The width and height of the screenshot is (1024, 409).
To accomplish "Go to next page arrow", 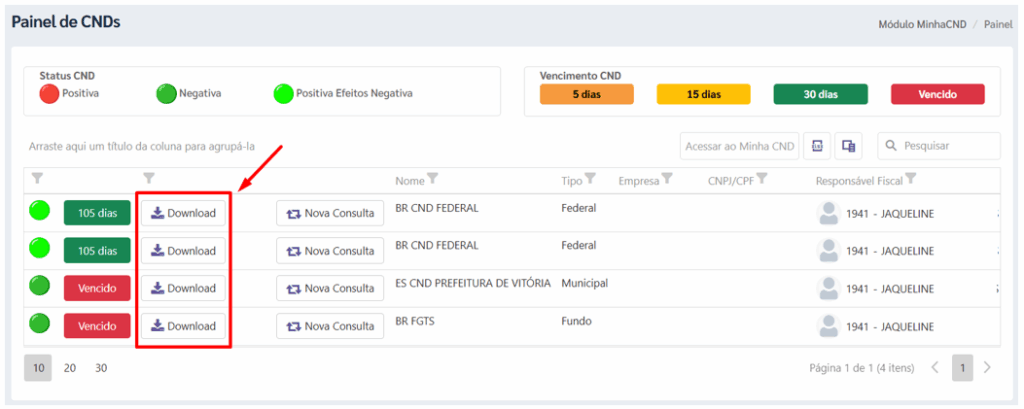I will (x=987, y=368).
